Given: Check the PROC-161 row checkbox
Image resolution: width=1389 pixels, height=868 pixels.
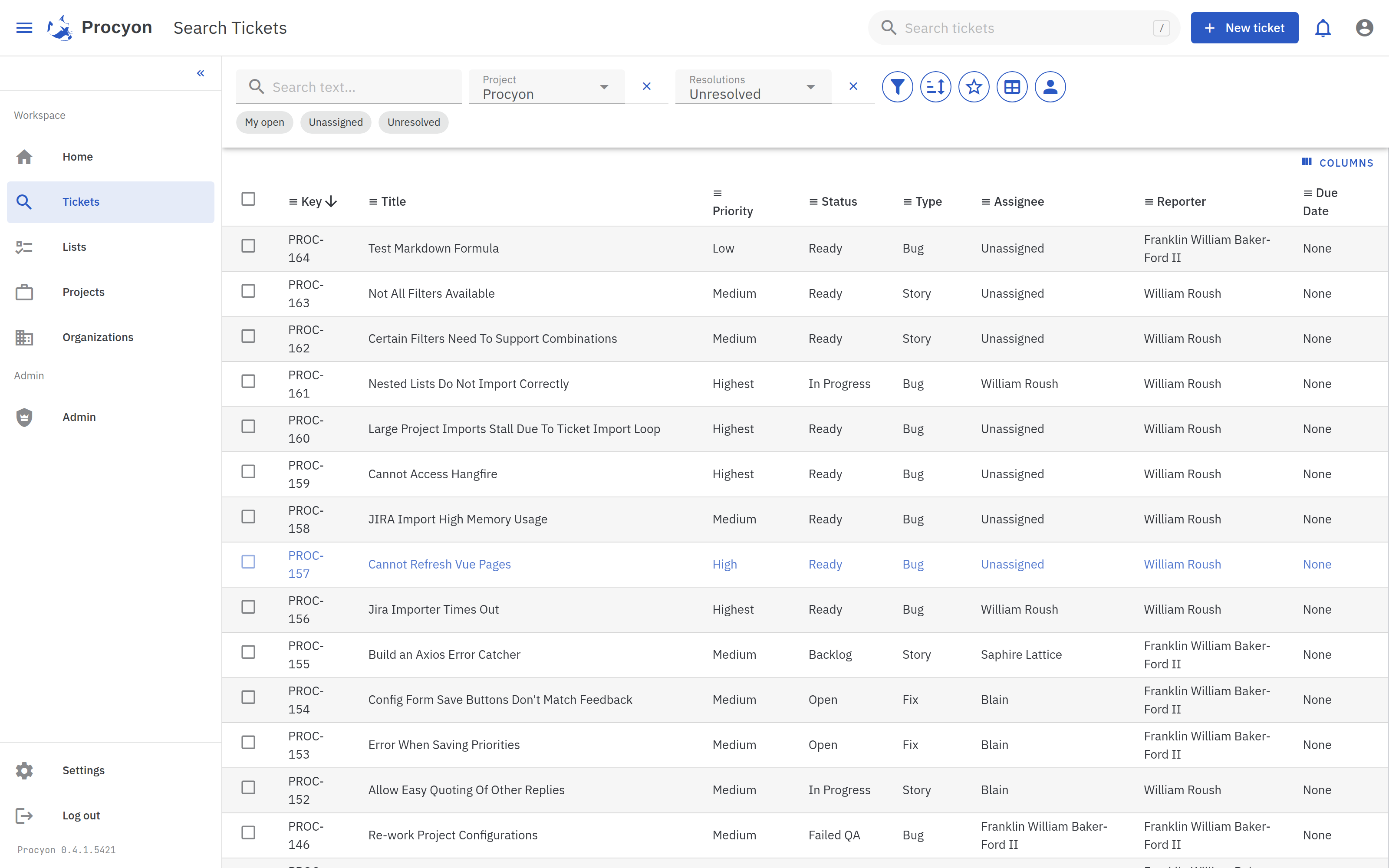Looking at the screenshot, I should [249, 381].
